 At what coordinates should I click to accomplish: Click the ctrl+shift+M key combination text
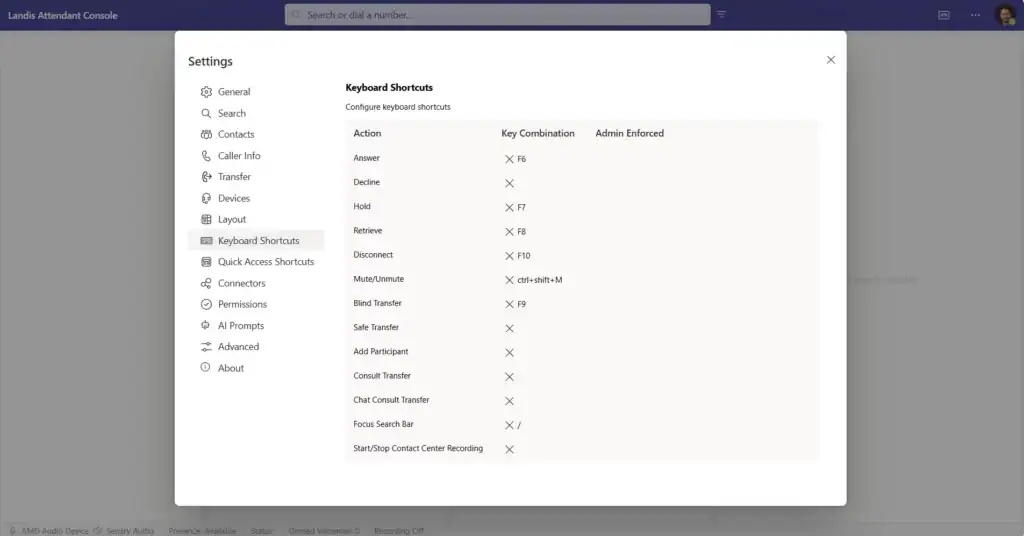coord(539,280)
